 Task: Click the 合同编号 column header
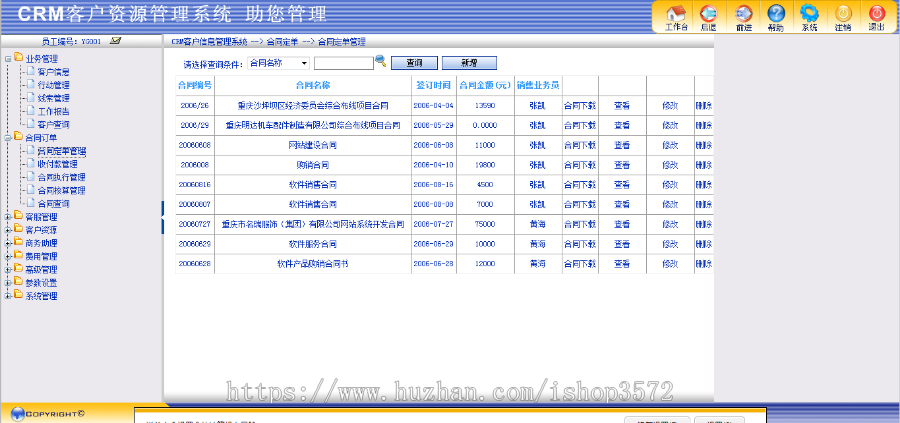(x=195, y=85)
